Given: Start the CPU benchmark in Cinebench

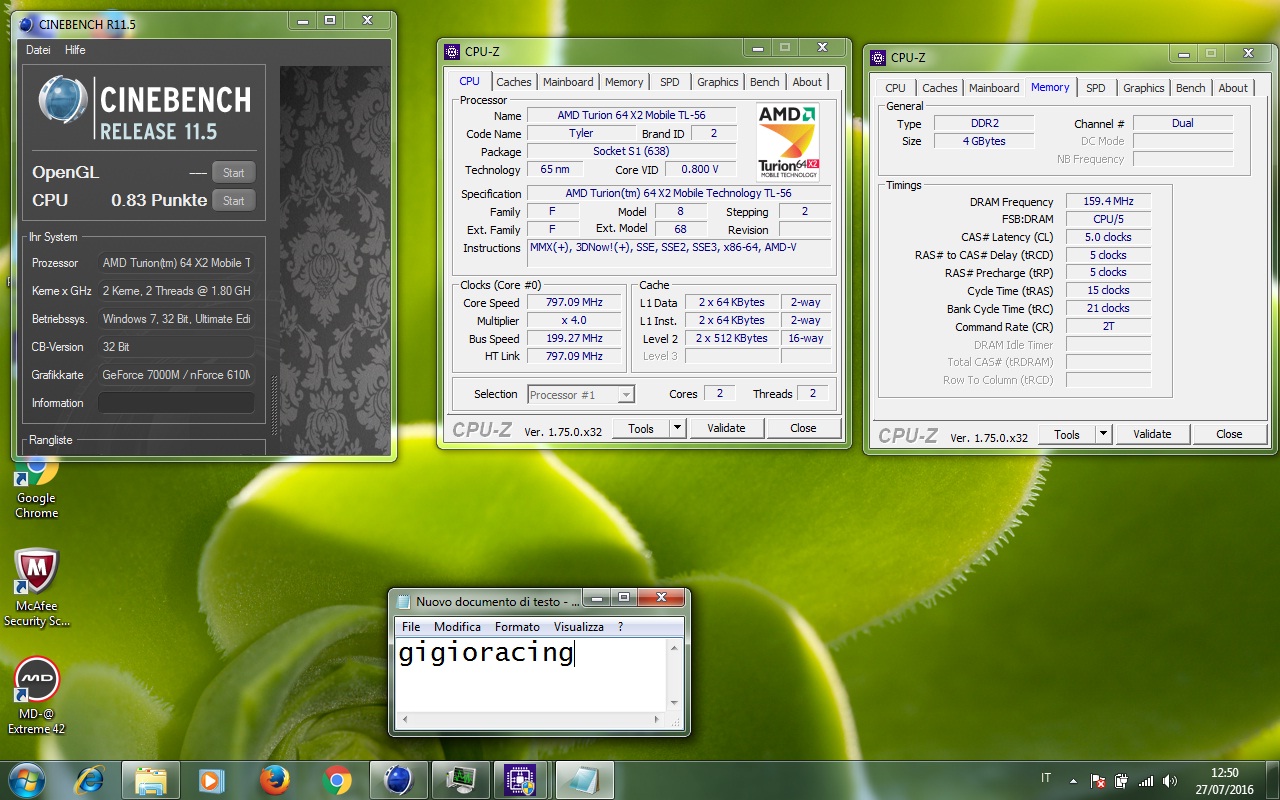Looking at the screenshot, I should (x=234, y=201).
